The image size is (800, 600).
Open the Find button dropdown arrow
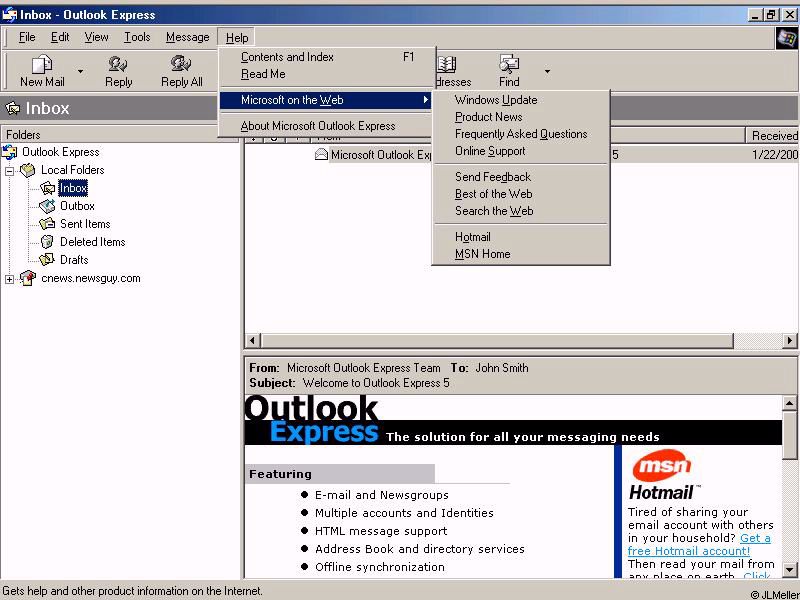547,72
